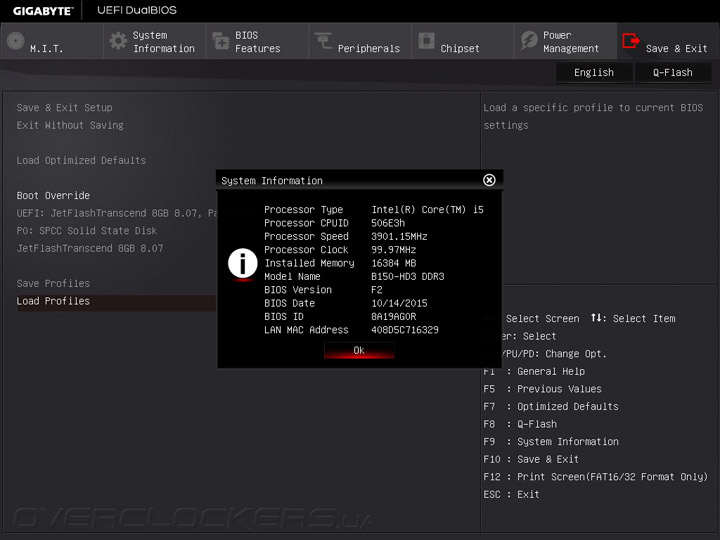Open Load Profiles option
This screenshot has width=720, height=540.
click(x=116, y=301)
